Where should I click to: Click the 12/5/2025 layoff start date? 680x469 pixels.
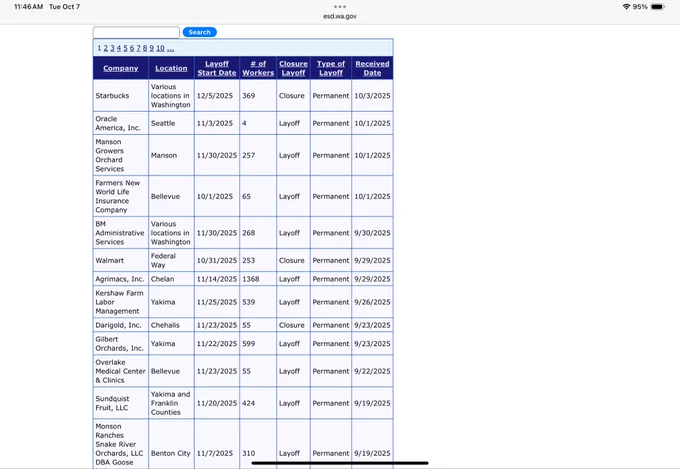215,95
